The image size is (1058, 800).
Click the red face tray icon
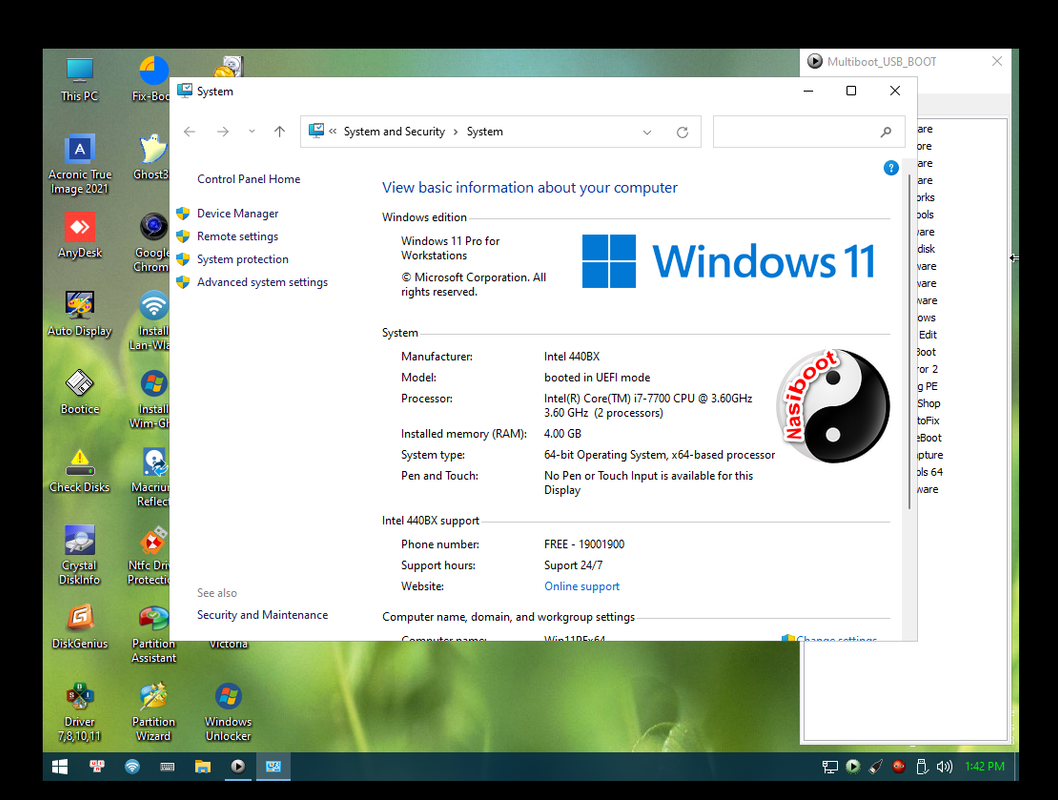point(899,766)
